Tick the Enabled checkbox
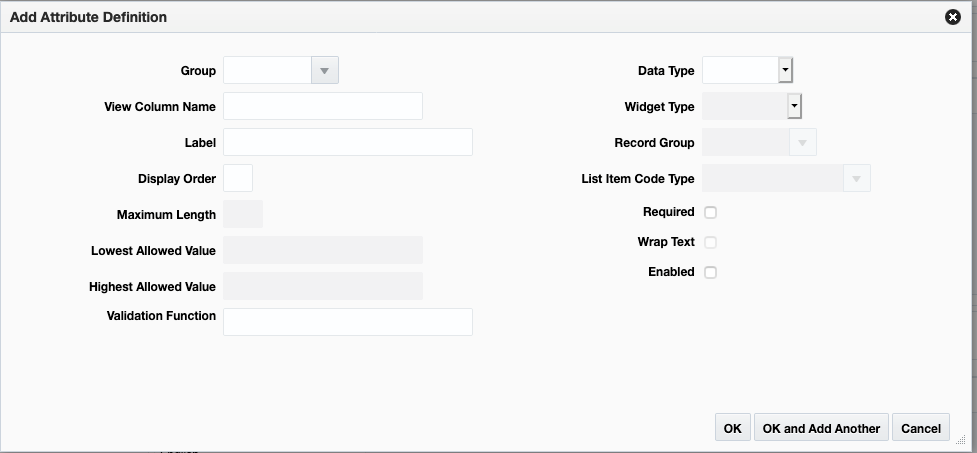 click(710, 272)
